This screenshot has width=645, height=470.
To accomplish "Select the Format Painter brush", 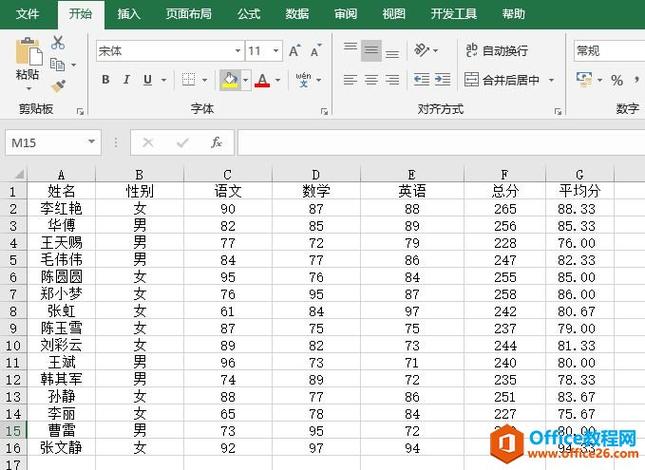I will pyautogui.click(x=58, y=86).
